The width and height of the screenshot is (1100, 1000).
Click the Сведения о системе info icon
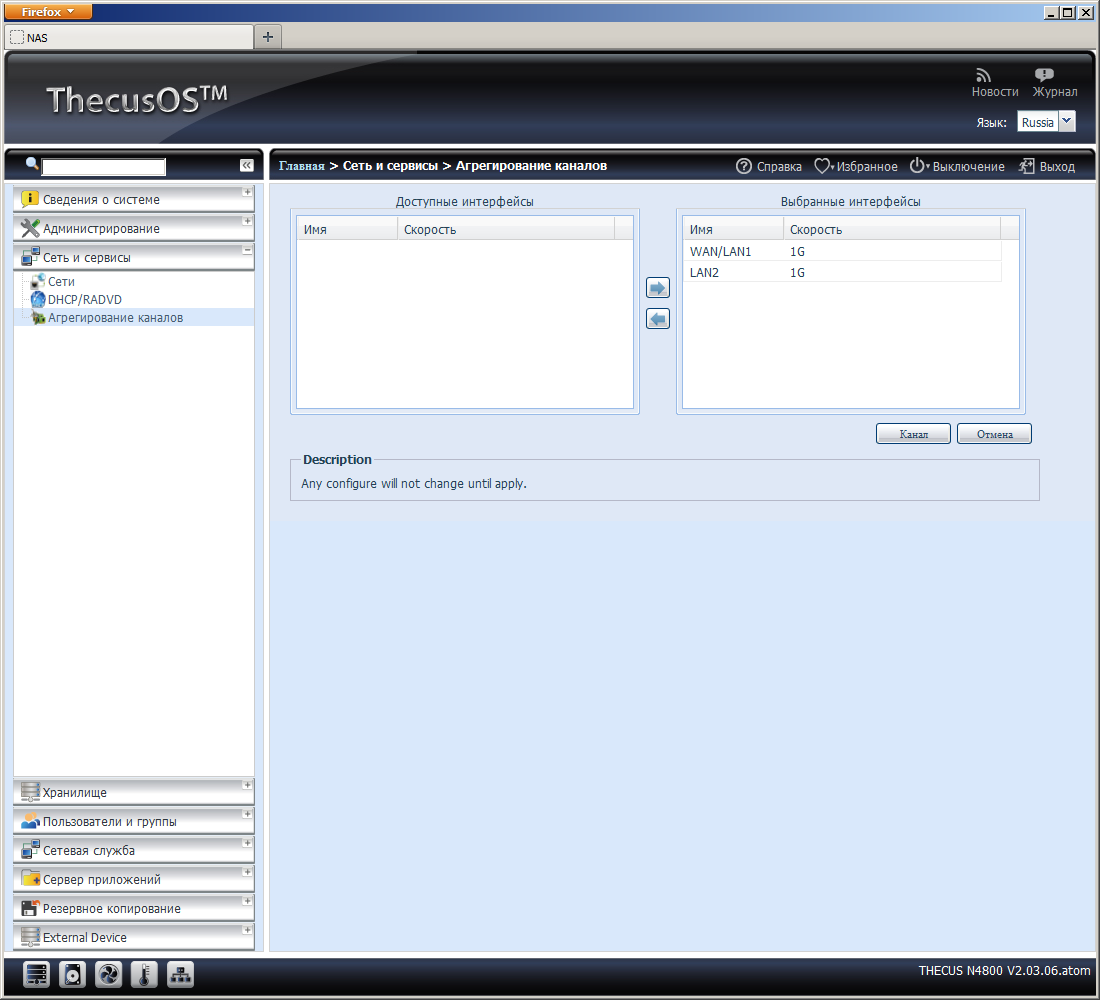pyautogui.click(x=29, y=199)
